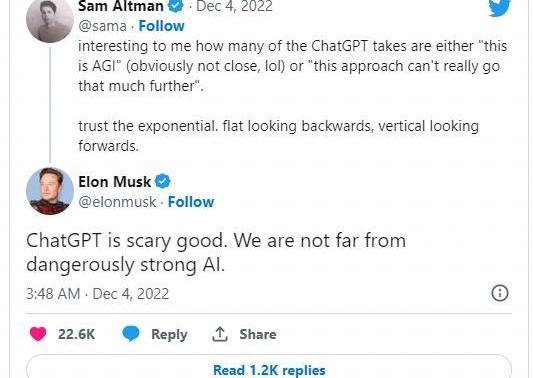The width and height of the screenshot is (533, 378).
Task: Click the @sama handle
Action: [102, 26]
